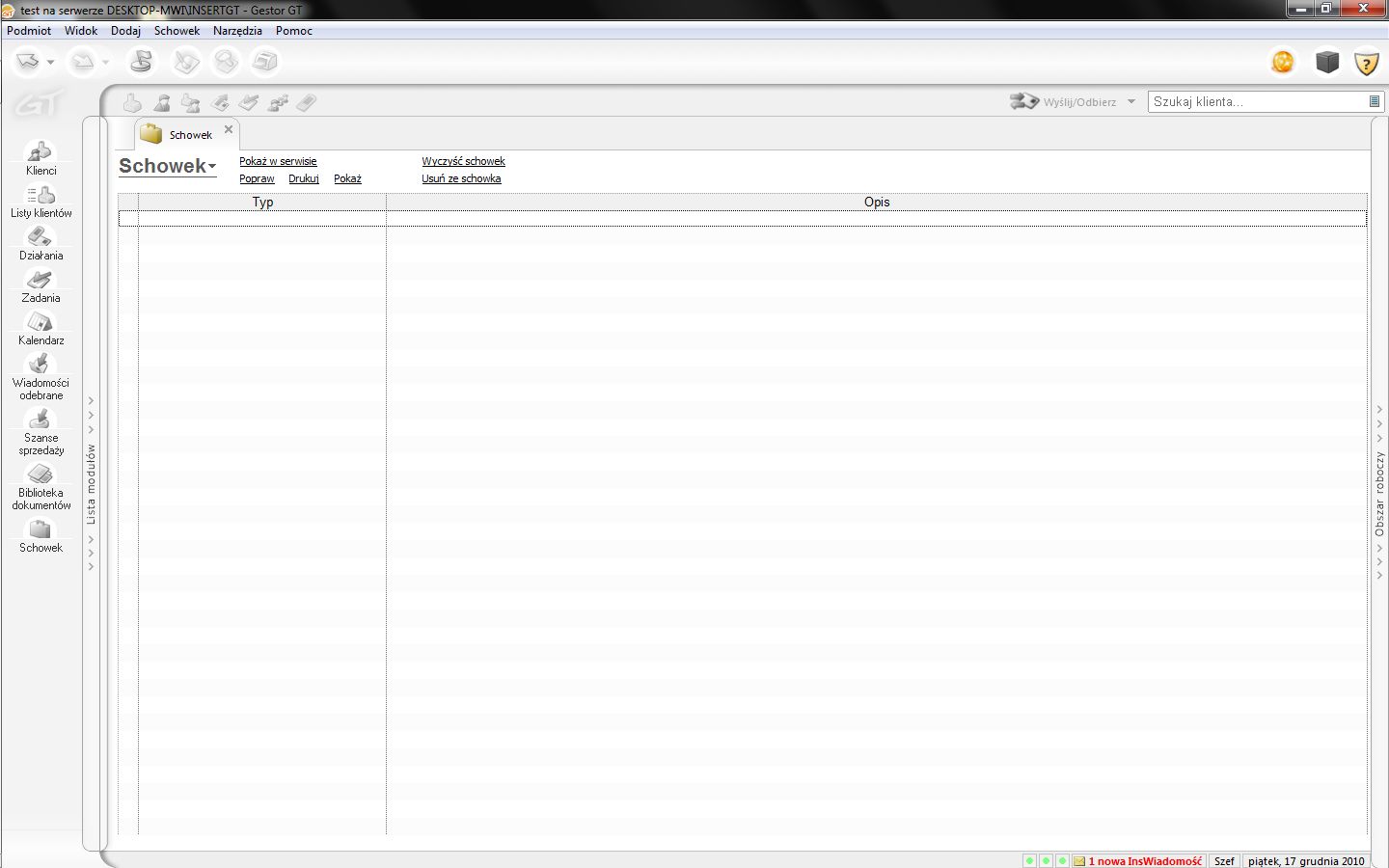Open the Wyślij/Odbierz dropdown arrow
This screenshot has width=1389, height=868.
(1131, 101)
